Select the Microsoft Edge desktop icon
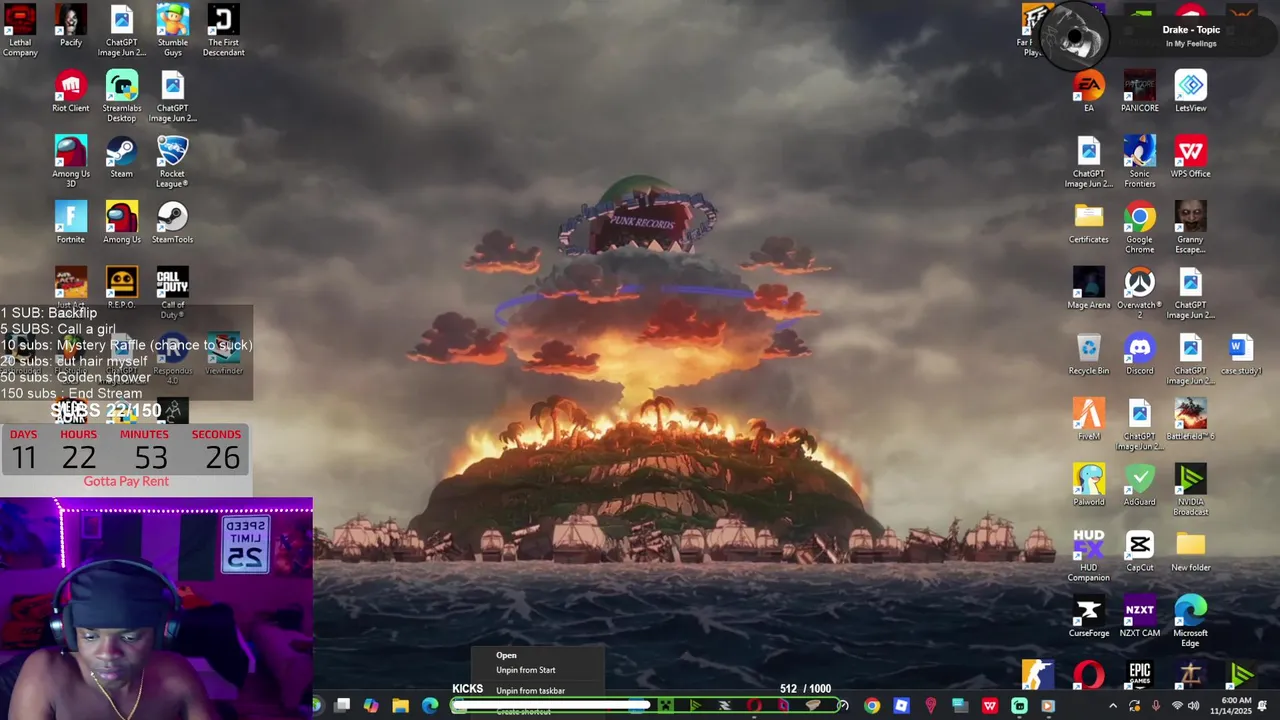The width and height of the screenshot is (1280, 720). (x=1190, y=620)
